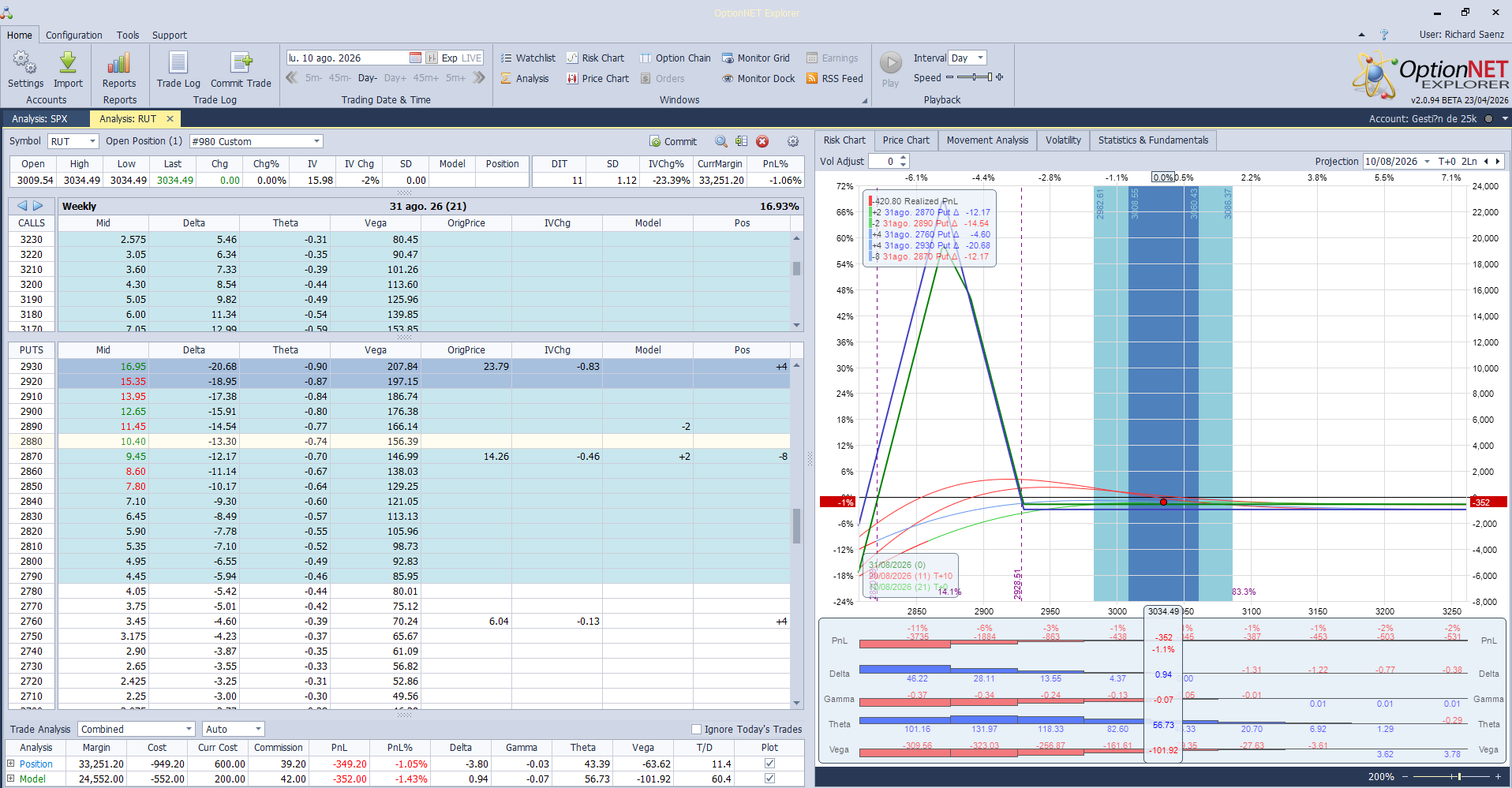Screen dimensions: 1512x788
Task: Switch to the Volatility tab
Action: tap(1063, 140)
